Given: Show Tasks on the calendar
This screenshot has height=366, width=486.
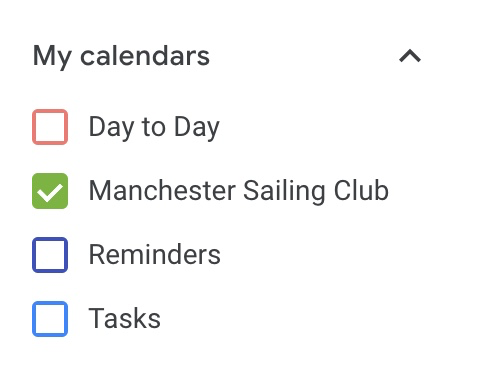Looking at the screenshot, I should (50, 319).
